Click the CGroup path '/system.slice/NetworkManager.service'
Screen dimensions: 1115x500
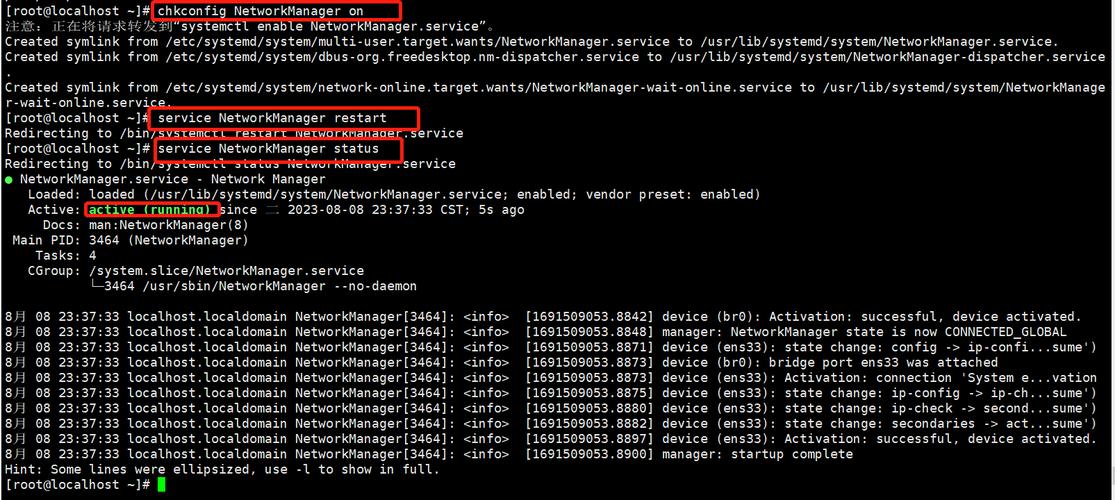click(x=226, y=271)
